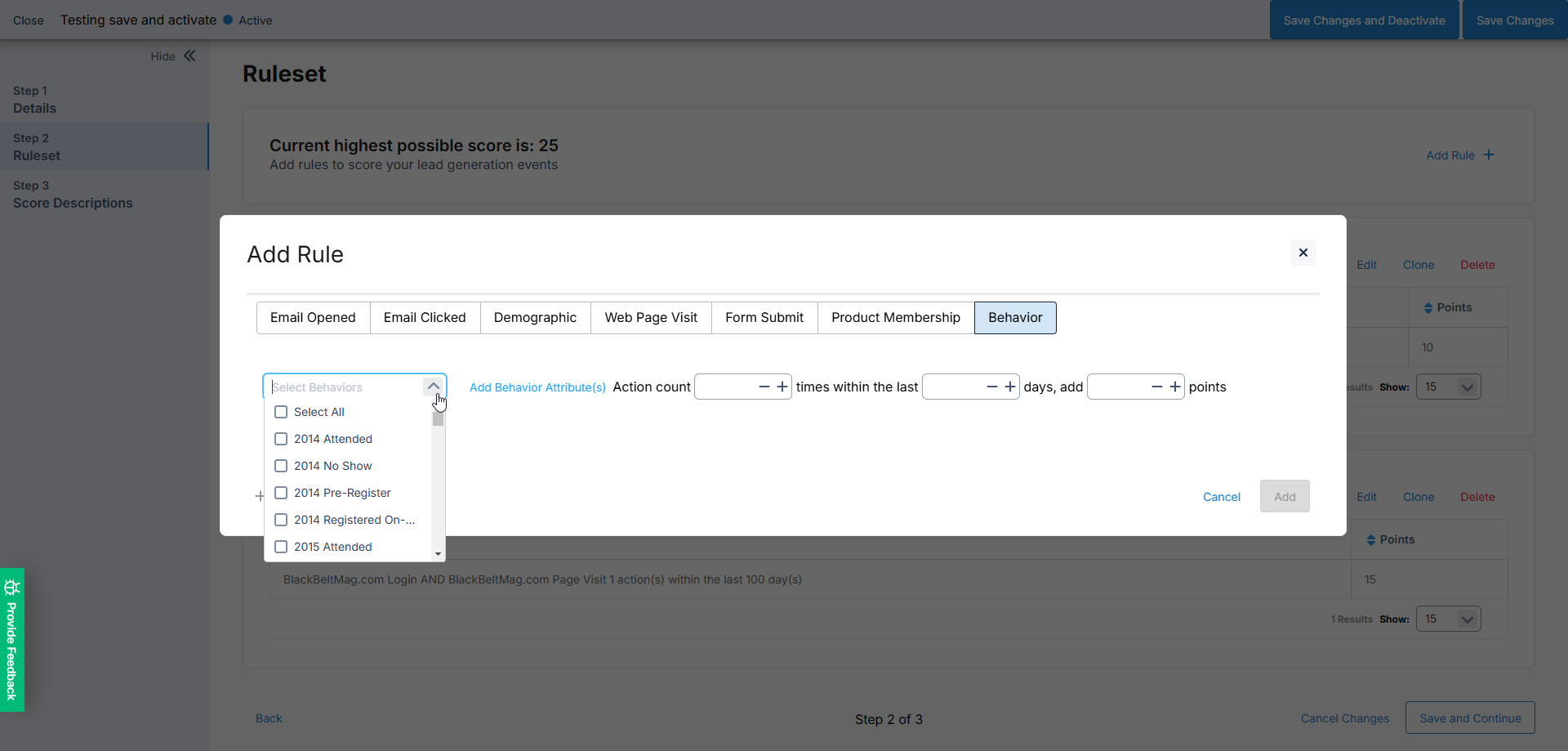Click minus icon to decrease Action count

click(x=764, y=387)
